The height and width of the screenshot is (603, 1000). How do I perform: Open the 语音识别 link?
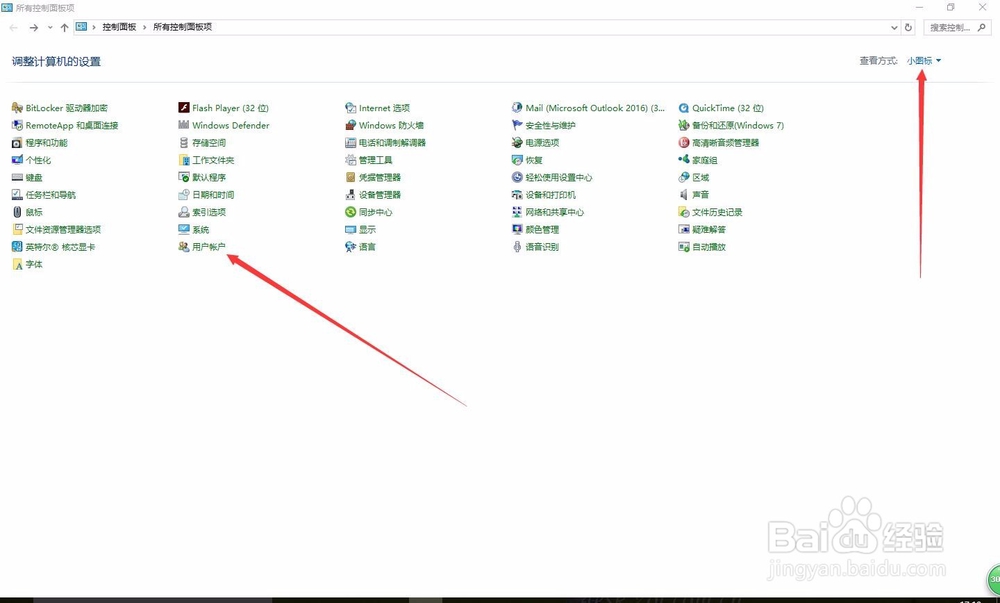point(541,247)
